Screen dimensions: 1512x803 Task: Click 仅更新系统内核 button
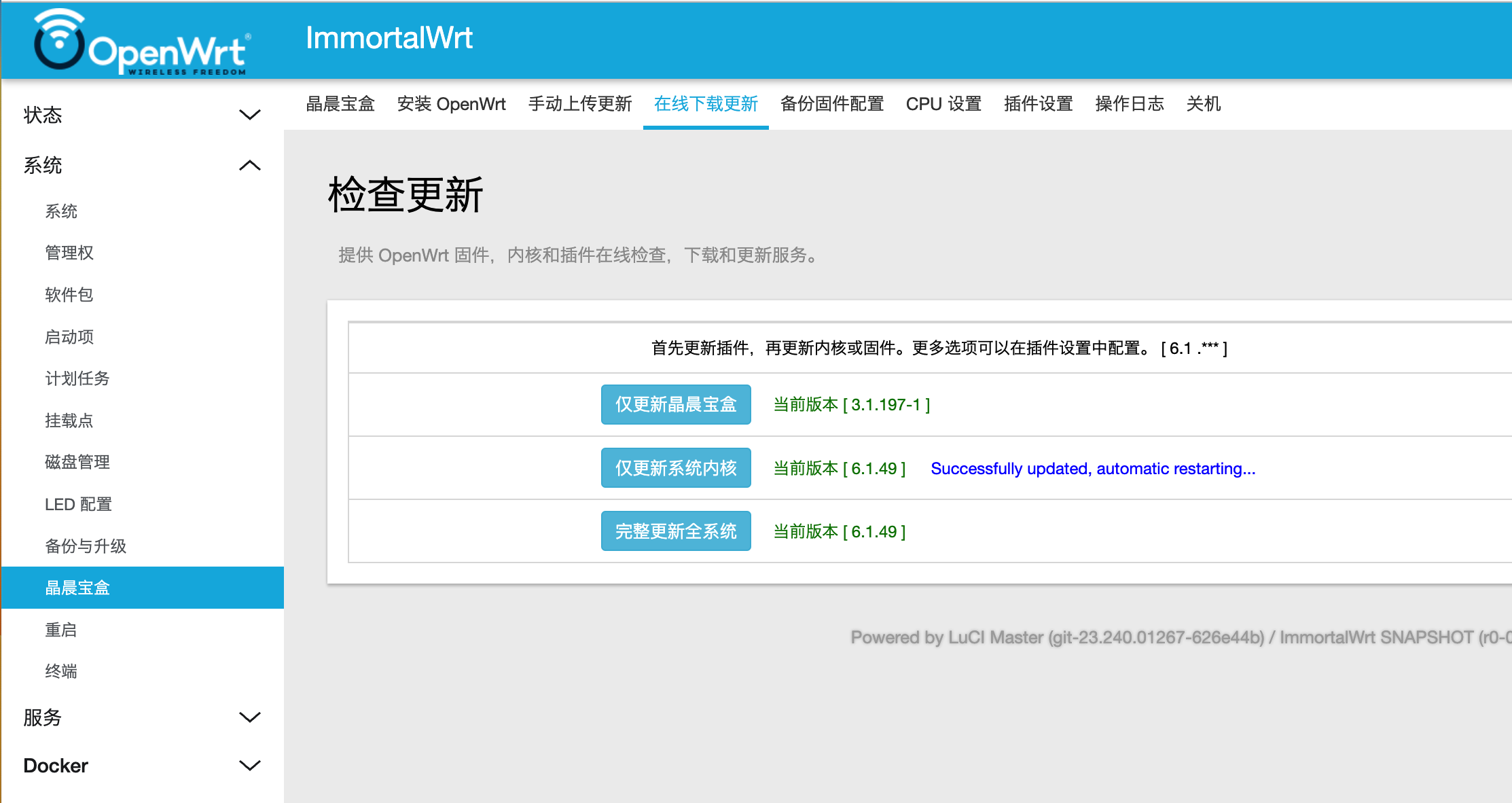[x=676, y=467]
